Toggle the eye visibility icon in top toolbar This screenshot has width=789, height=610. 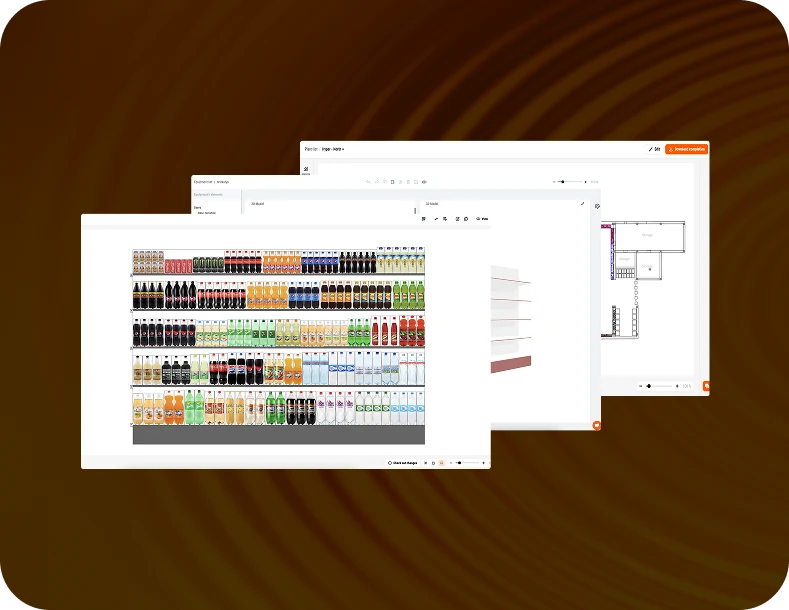pyautogui.click(x=424, y=182)
